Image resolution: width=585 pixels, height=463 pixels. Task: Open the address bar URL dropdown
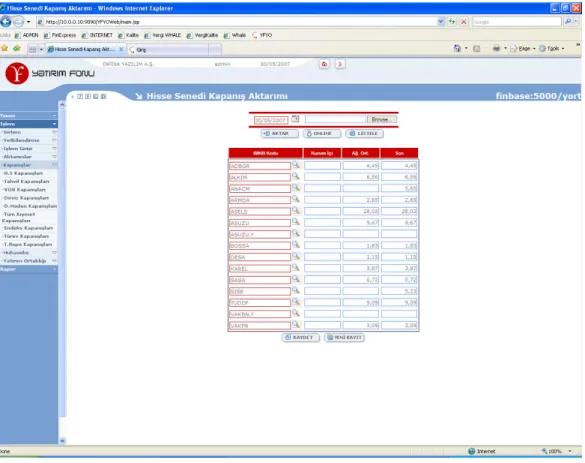coord(441,22)
